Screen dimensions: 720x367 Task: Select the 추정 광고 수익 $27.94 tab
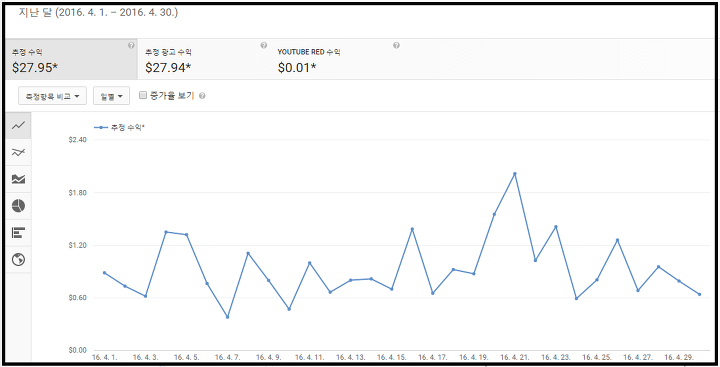203,60
